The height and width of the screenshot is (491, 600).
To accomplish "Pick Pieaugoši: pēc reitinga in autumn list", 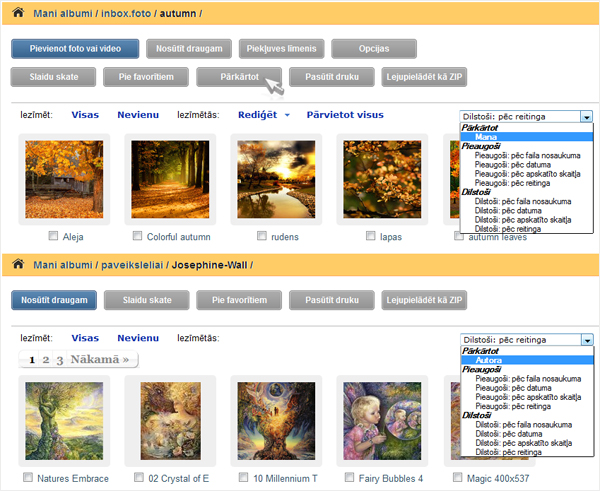I will 527,183.
